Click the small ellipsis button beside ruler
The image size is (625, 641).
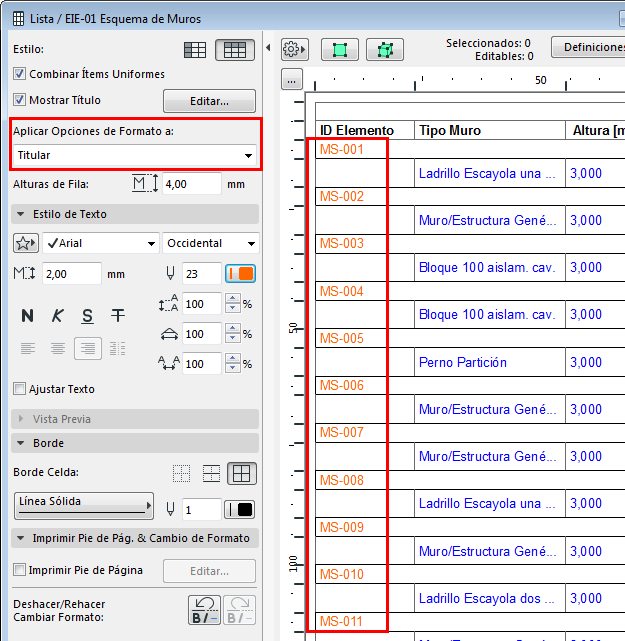[292, 79]
